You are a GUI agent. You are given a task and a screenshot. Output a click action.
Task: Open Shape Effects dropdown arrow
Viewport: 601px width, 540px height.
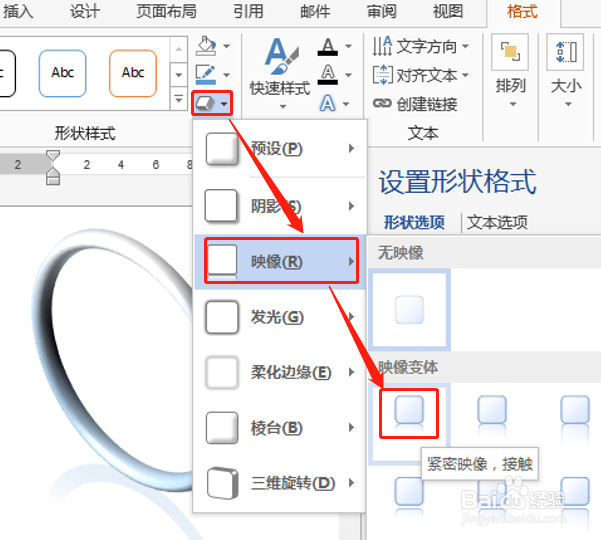[224, 103]
